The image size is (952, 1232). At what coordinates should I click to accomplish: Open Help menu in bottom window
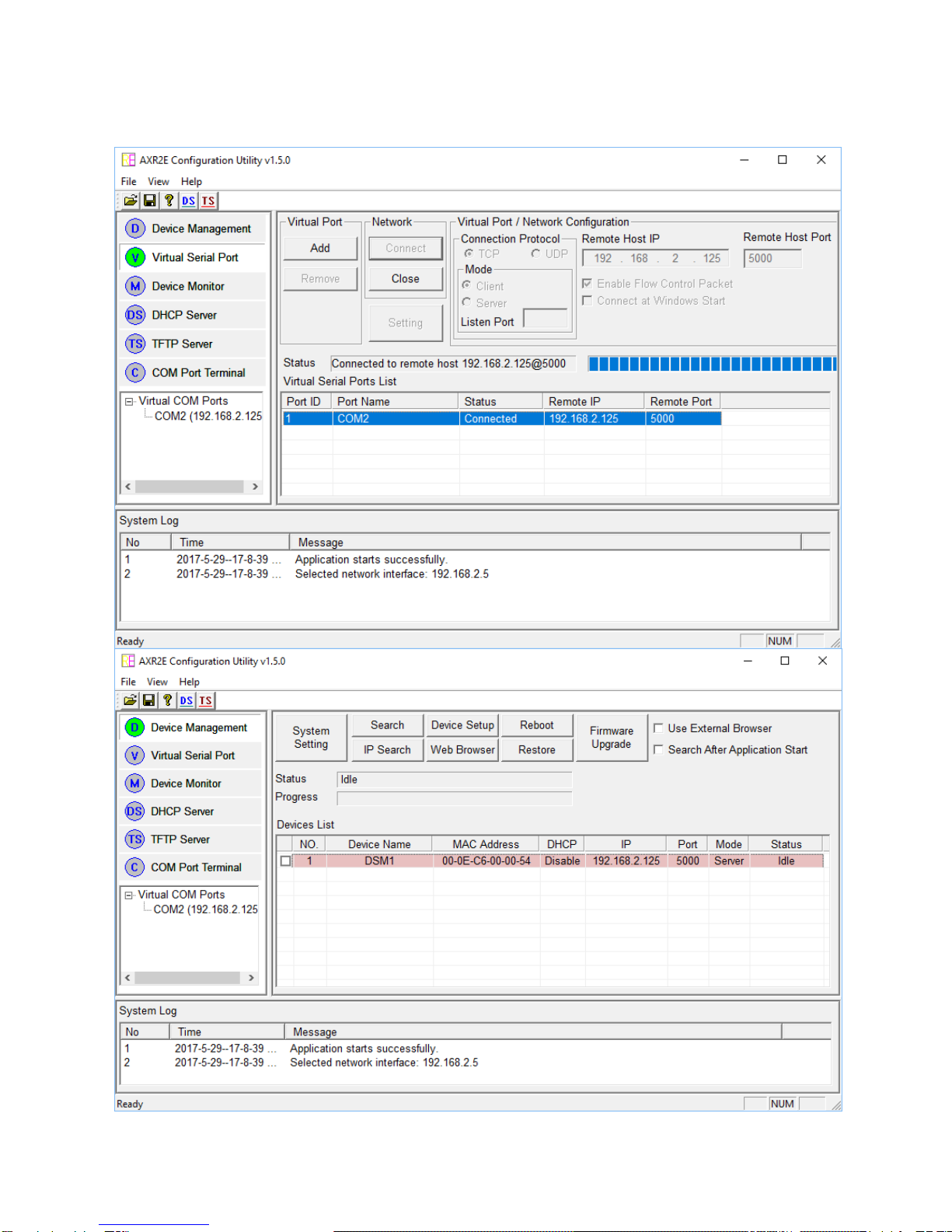(189, 682)
